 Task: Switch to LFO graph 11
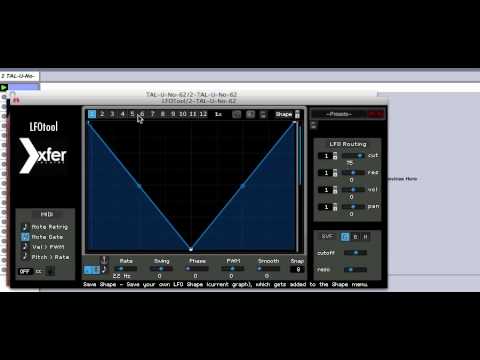193,114
